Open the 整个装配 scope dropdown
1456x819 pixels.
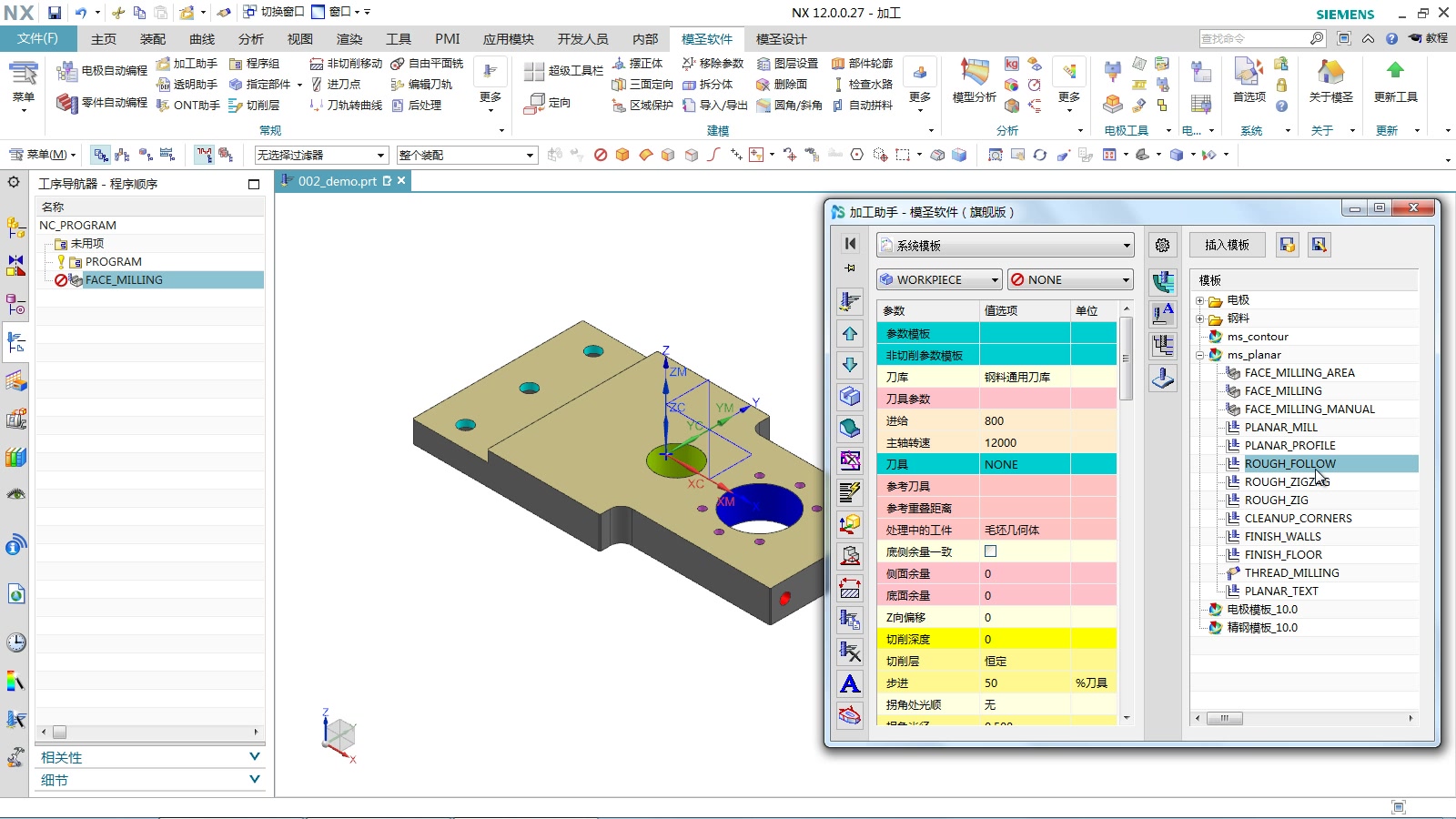tap(467, 156)
